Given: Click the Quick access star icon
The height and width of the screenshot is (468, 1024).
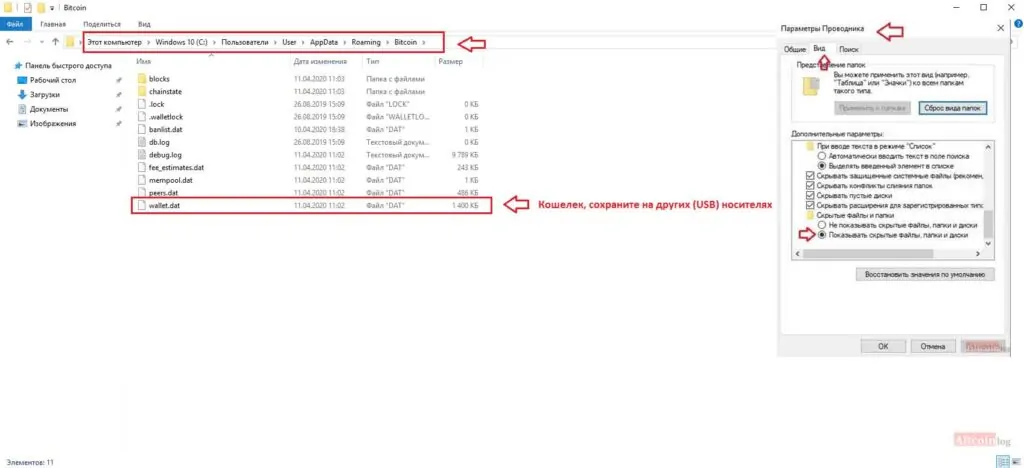Looking at the screenshot, I should click(x=18, y=66).
